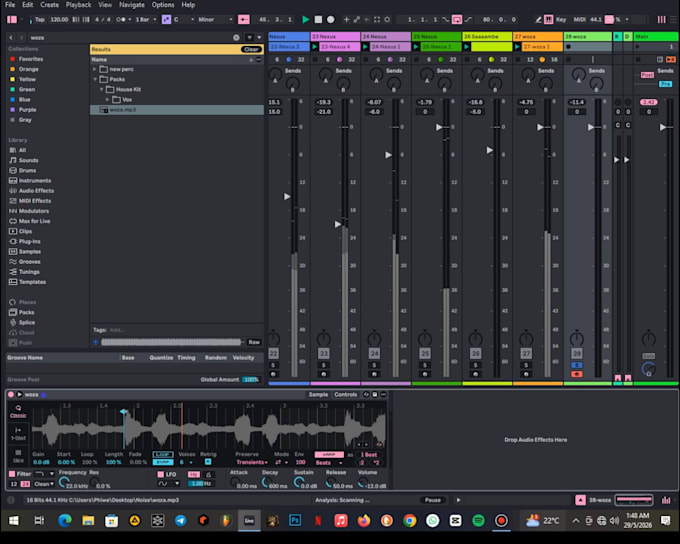680x544 pixels.
Task: Open the MIDI Effects library category
Action: 30,201
